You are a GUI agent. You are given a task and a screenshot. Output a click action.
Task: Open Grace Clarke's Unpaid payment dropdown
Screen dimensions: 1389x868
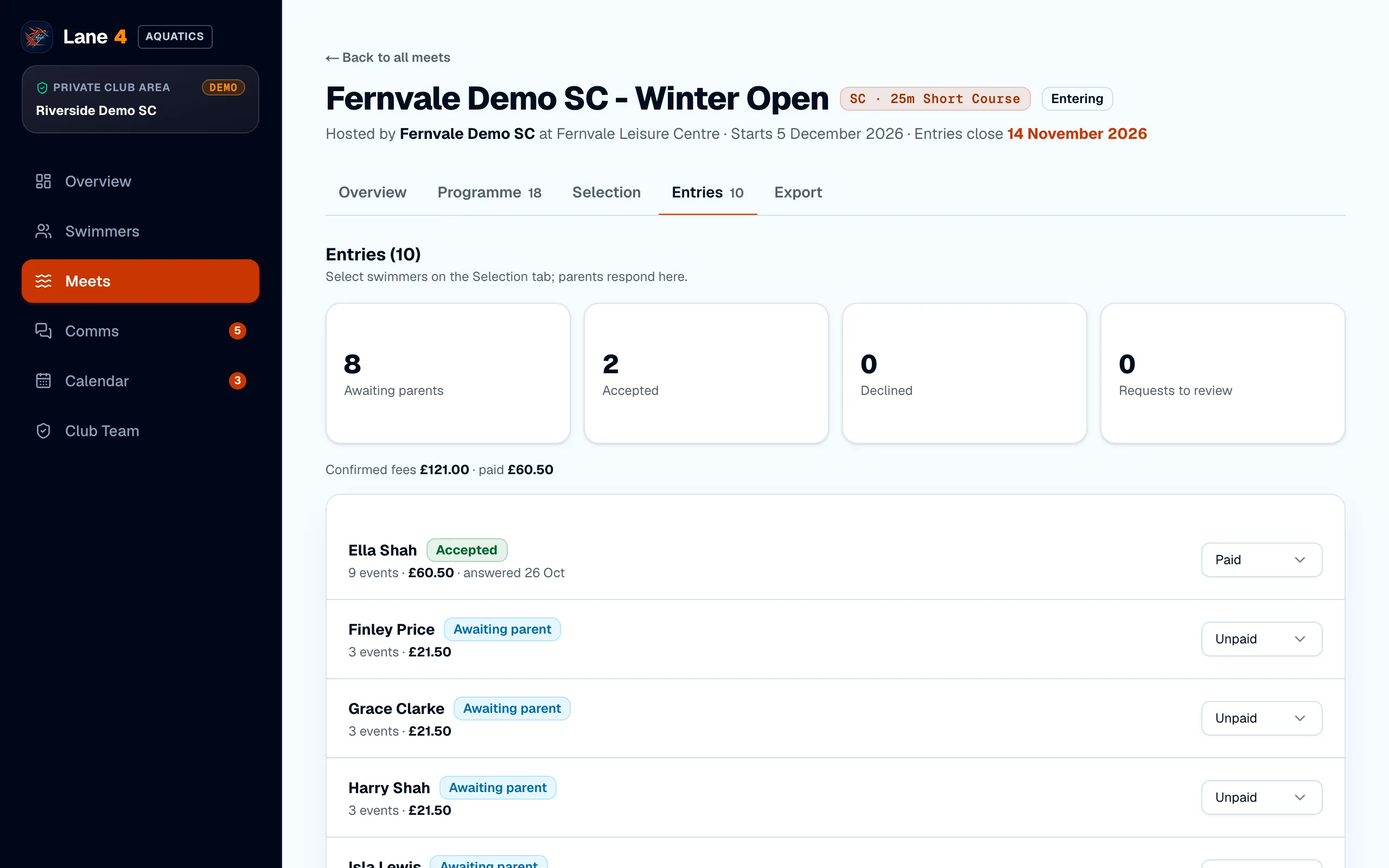1261,718
